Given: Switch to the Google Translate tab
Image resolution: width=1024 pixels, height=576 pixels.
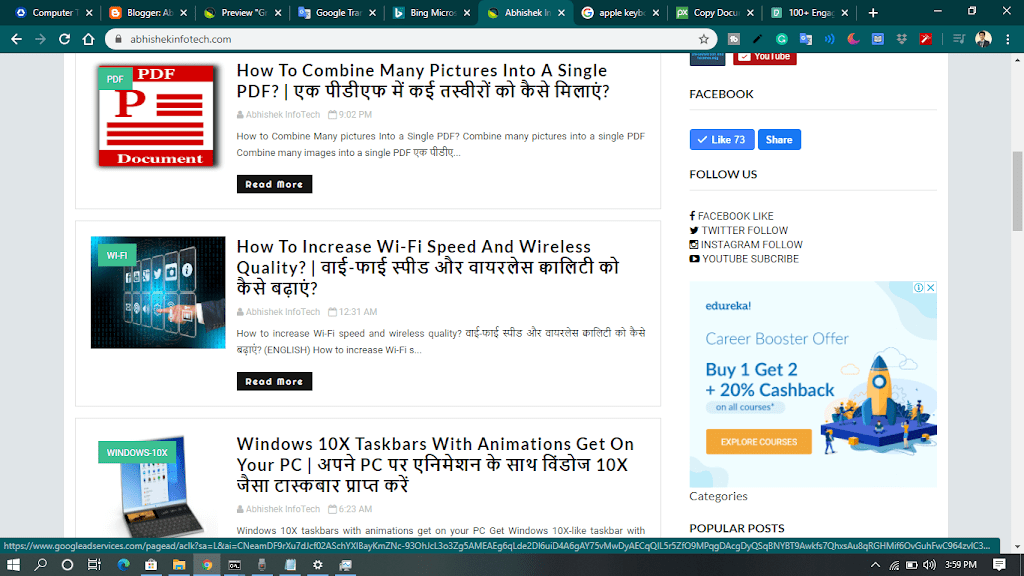Looking at the screenshot, I should click(x=334, y=13).
